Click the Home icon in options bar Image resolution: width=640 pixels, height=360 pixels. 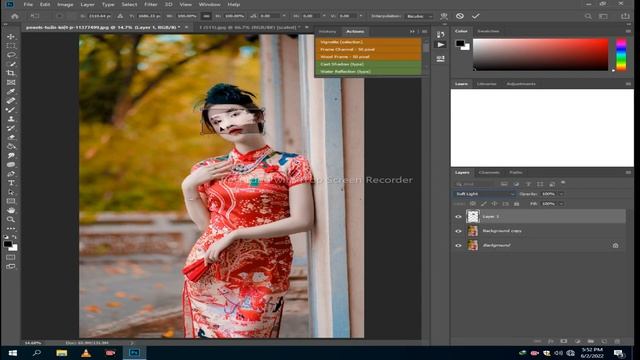(x=15, y=16)
